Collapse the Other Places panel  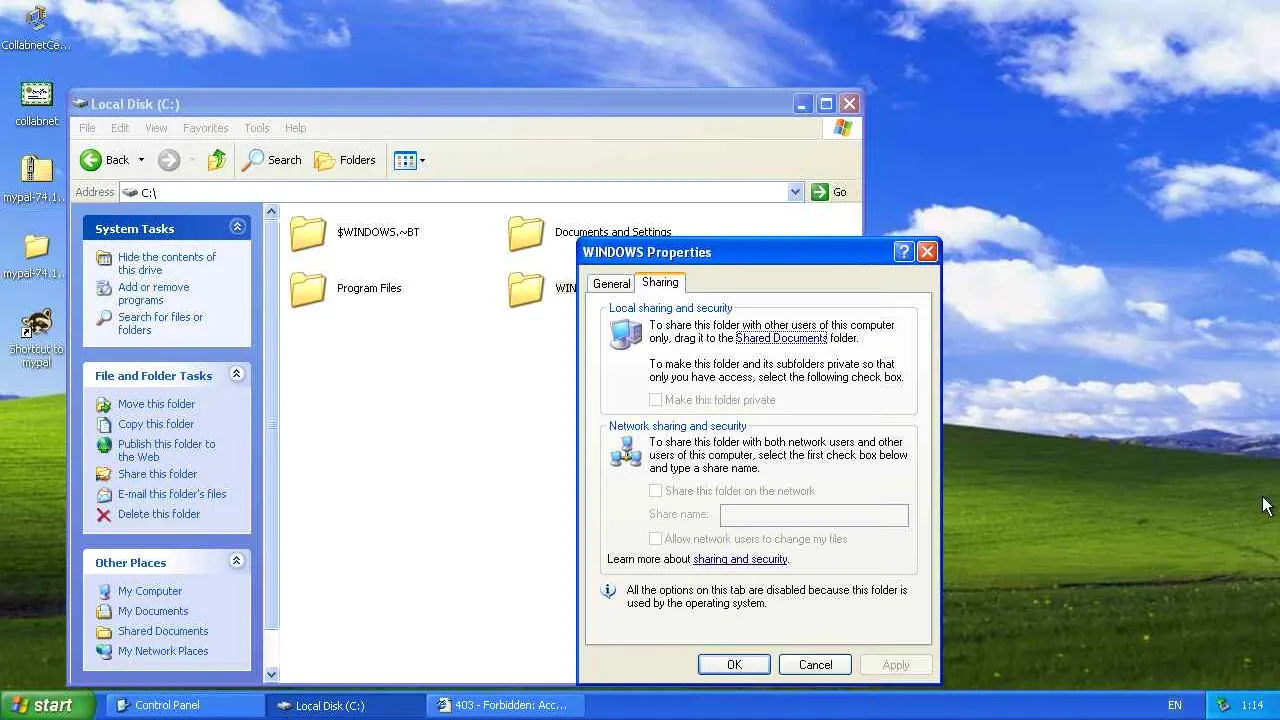click(237, 562)
